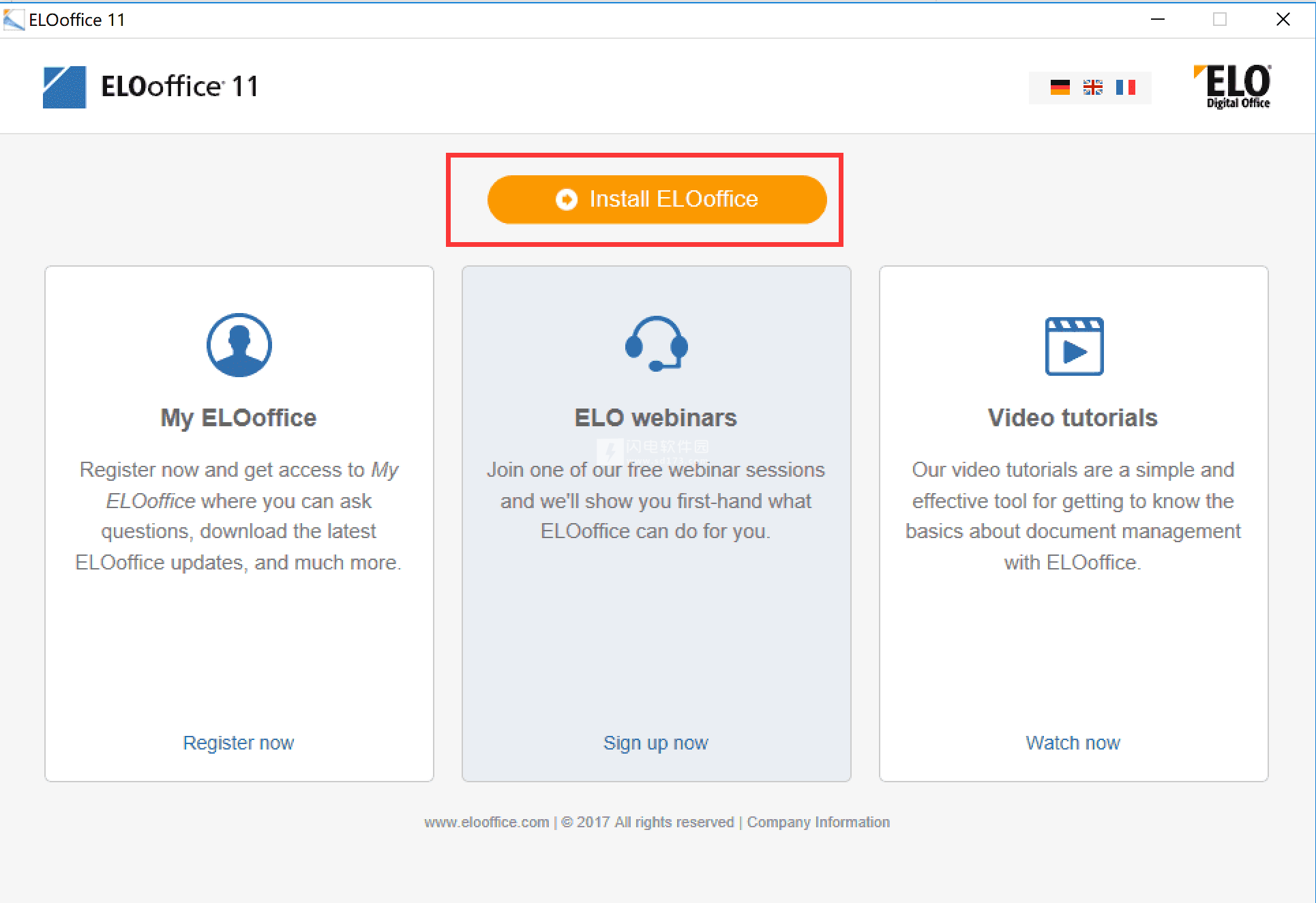Select the ELO webinars card heading
Screen dimensions: 1316x903
click(x=656, y=417)
